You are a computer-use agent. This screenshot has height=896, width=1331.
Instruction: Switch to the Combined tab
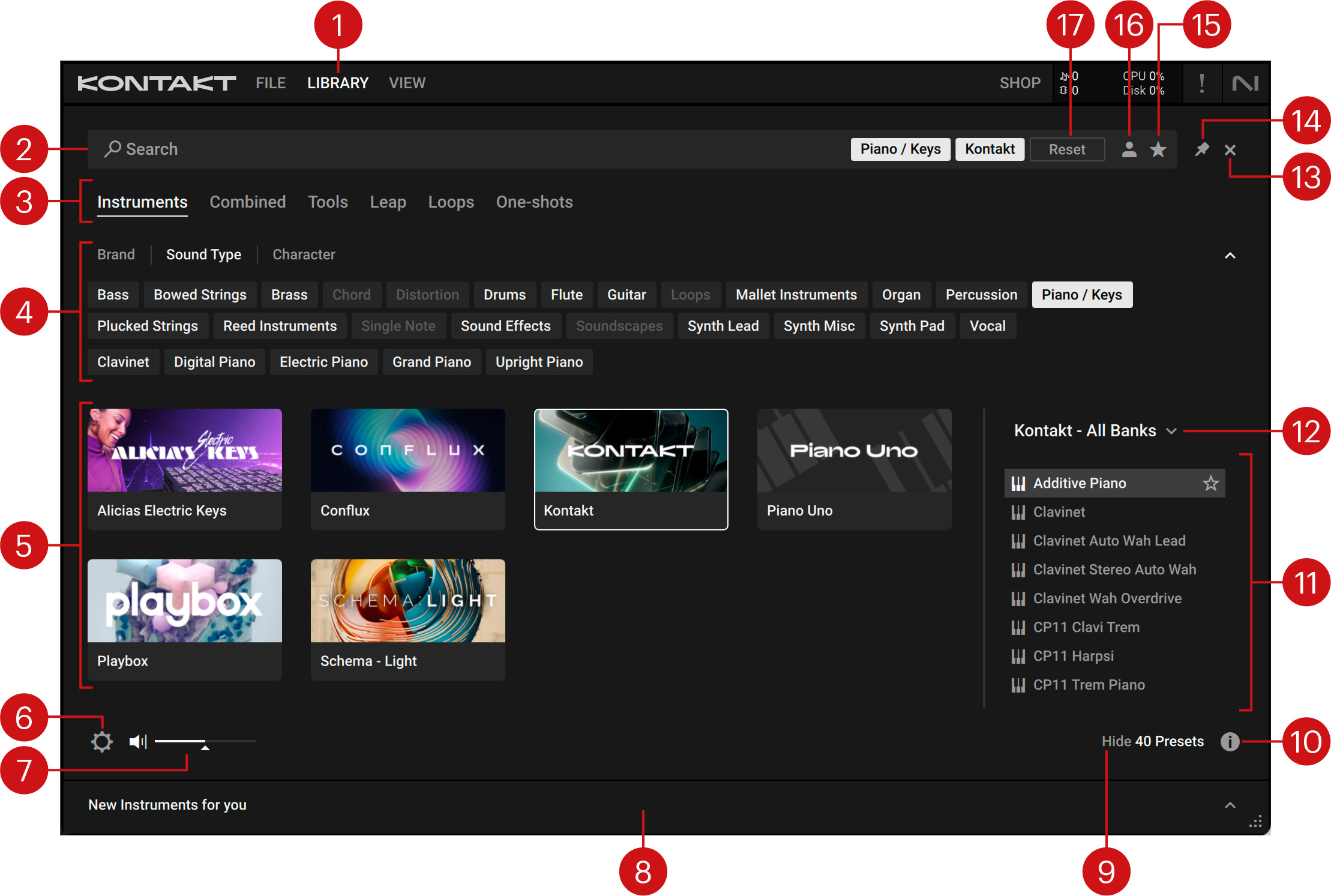[247, 202]
